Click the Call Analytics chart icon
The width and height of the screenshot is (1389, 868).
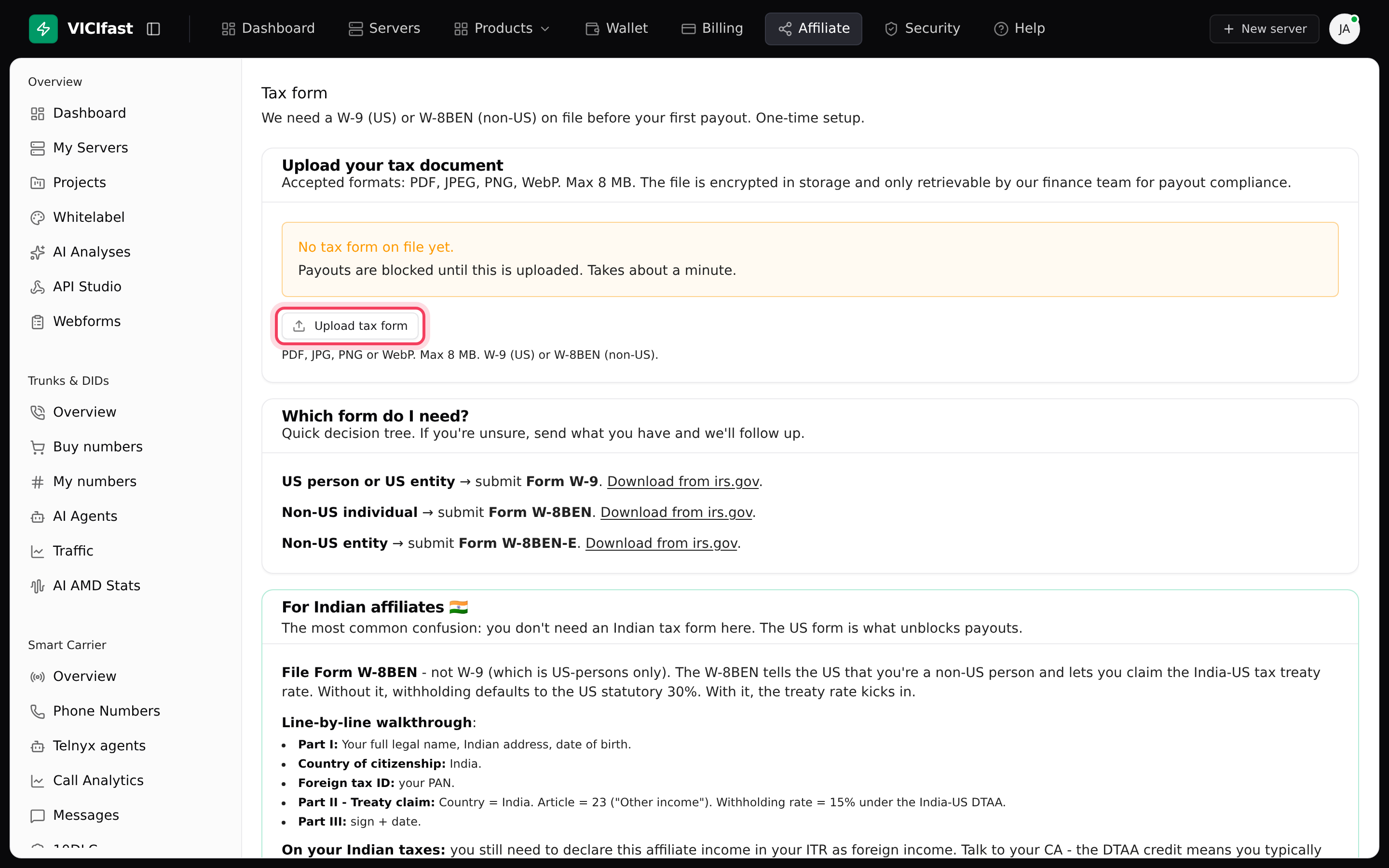pos(37,781)
